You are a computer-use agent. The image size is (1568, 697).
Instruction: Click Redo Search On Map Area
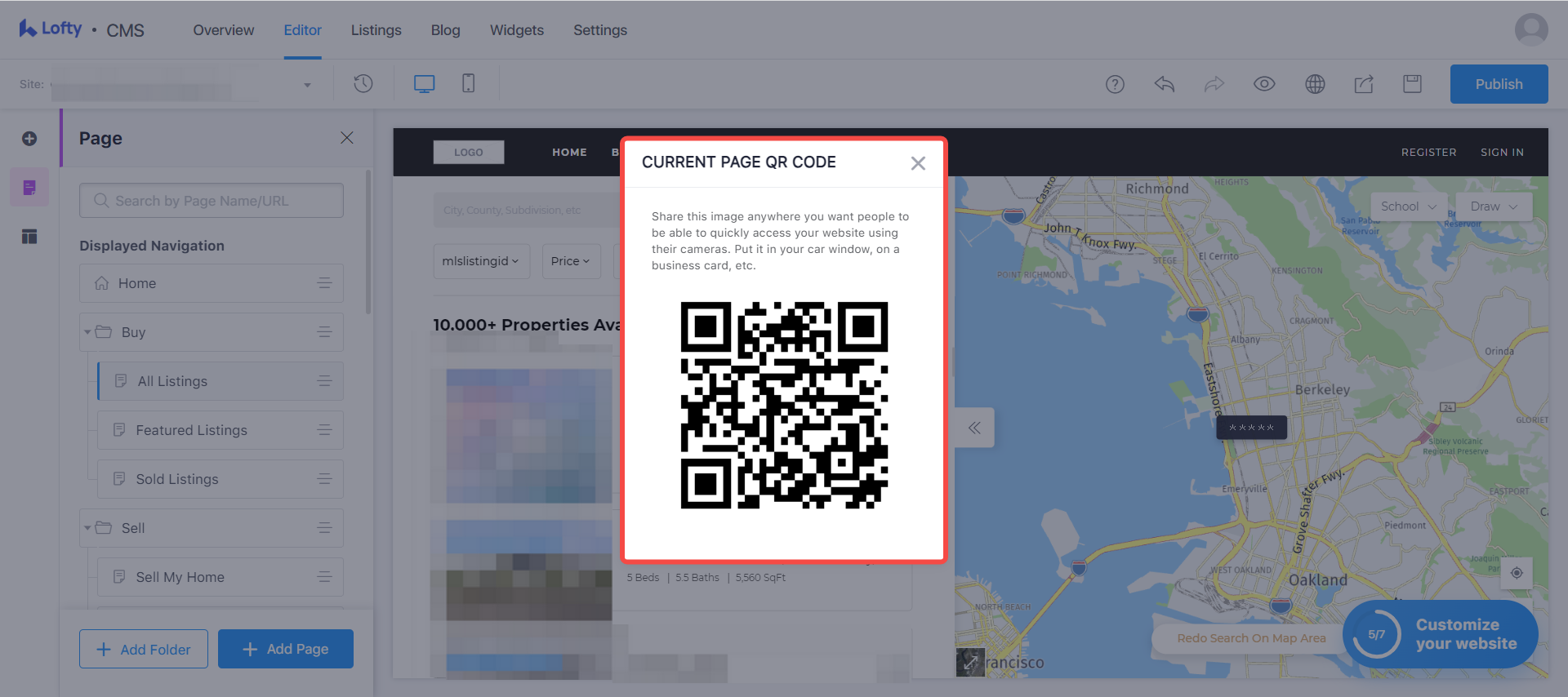1251,638
